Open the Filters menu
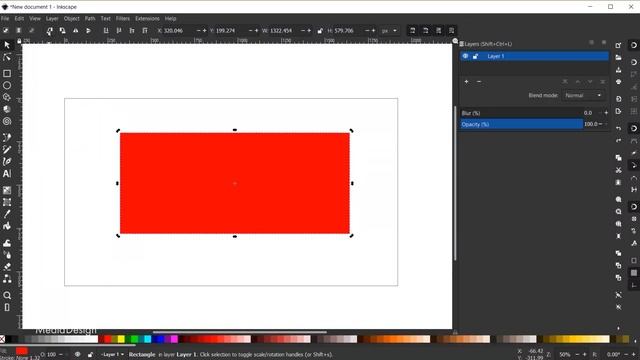 click(122, 18)
